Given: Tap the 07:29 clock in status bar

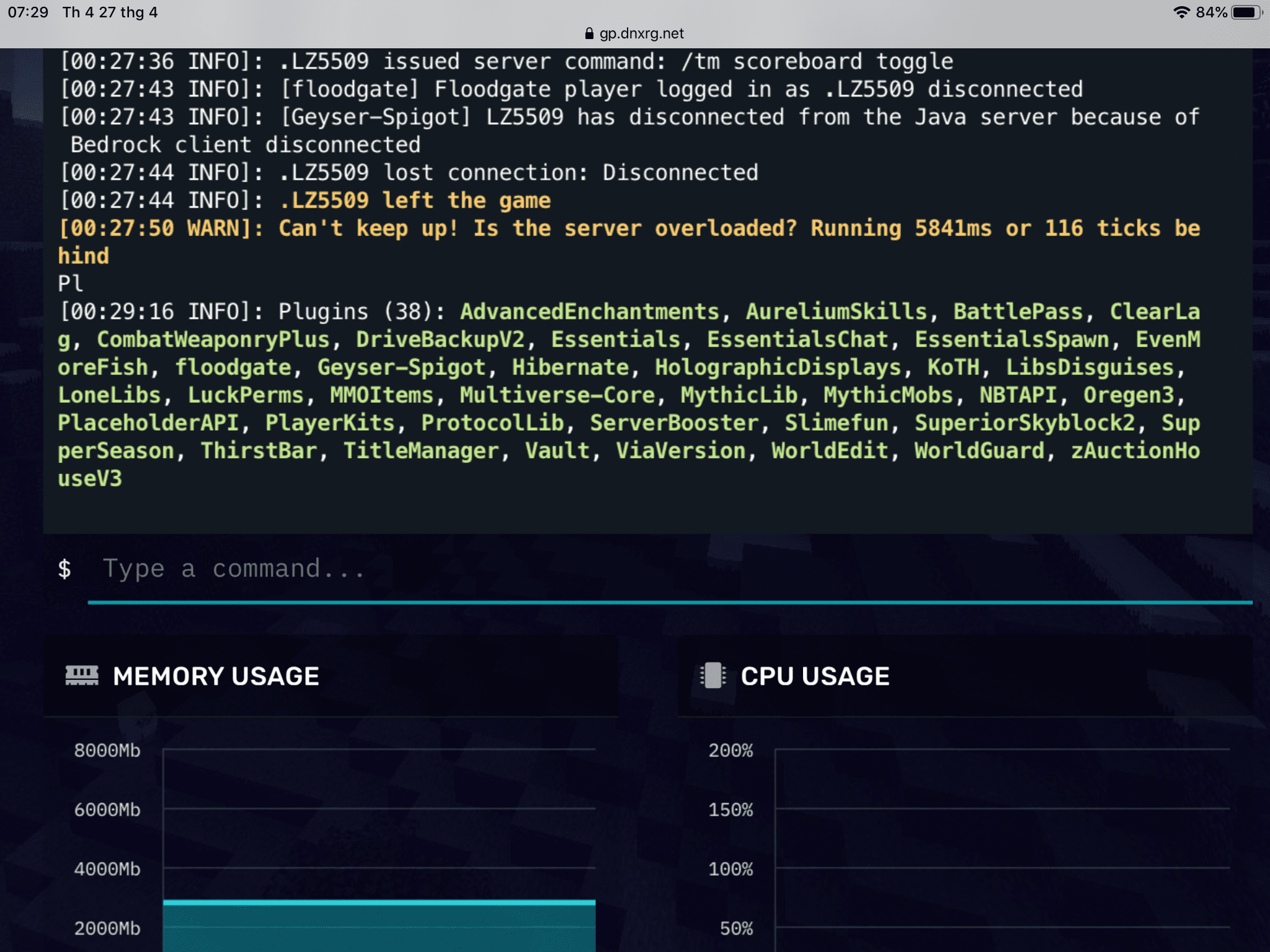Looking at the screenshot, I should click(28, 12).
